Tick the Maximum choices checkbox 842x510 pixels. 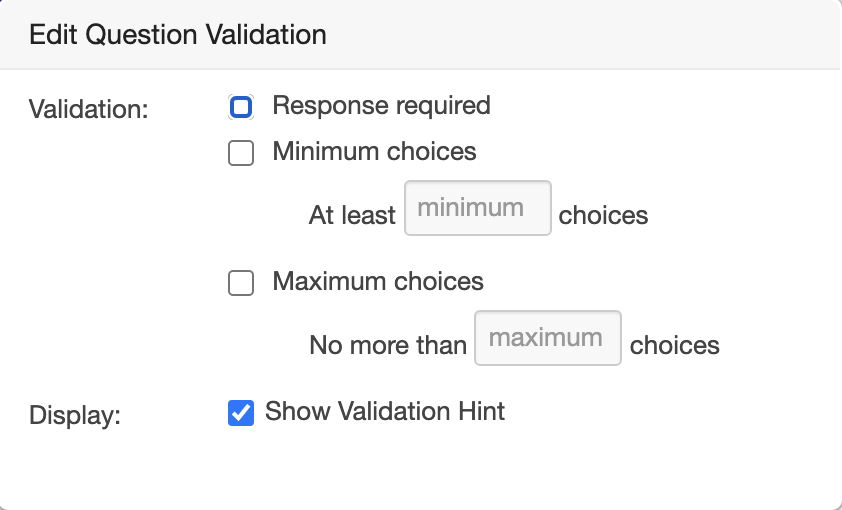(x=241, y=284)
